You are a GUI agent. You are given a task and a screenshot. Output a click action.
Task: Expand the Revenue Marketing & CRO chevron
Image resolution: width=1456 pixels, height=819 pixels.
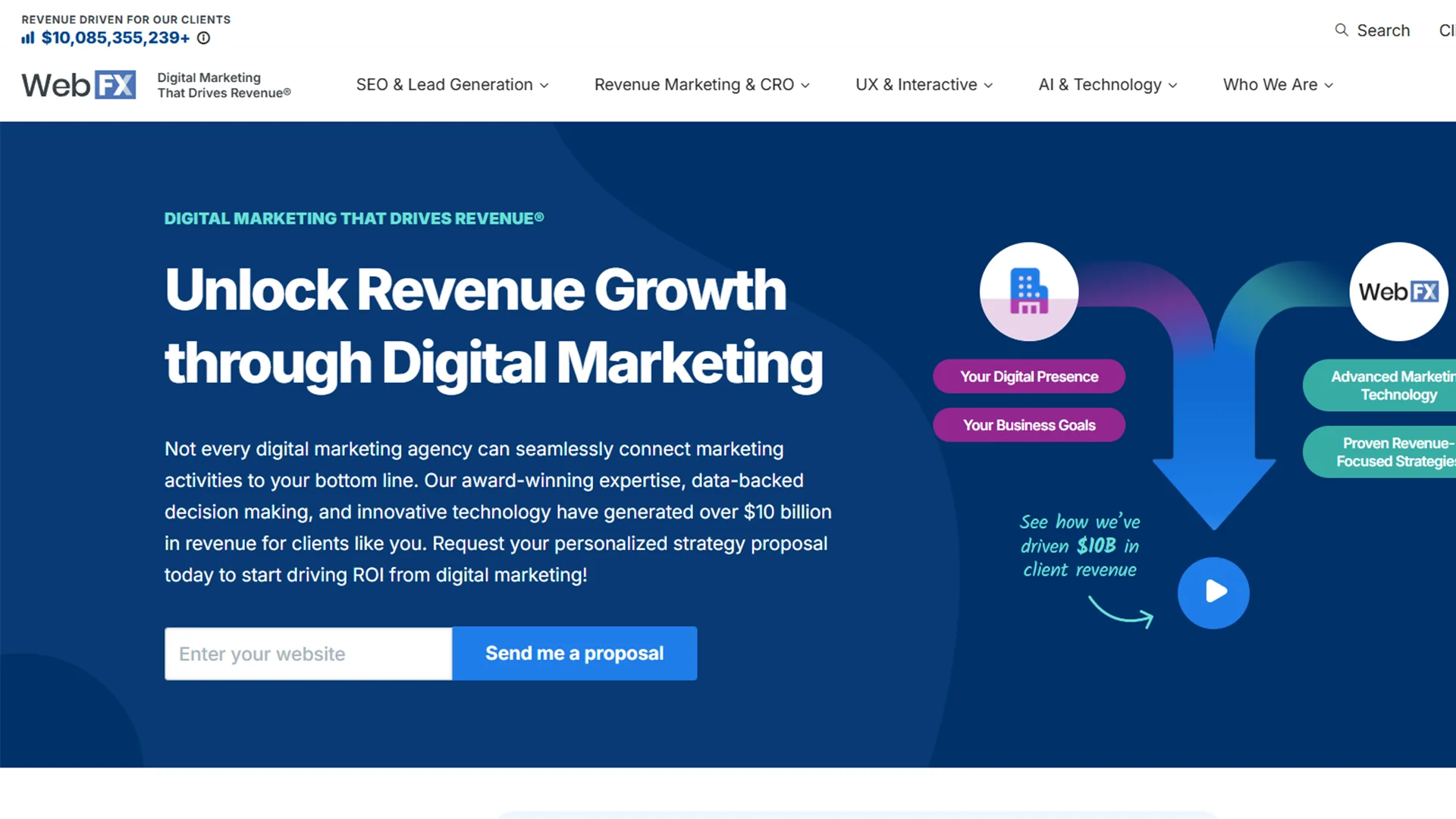(x=805, y=86)
